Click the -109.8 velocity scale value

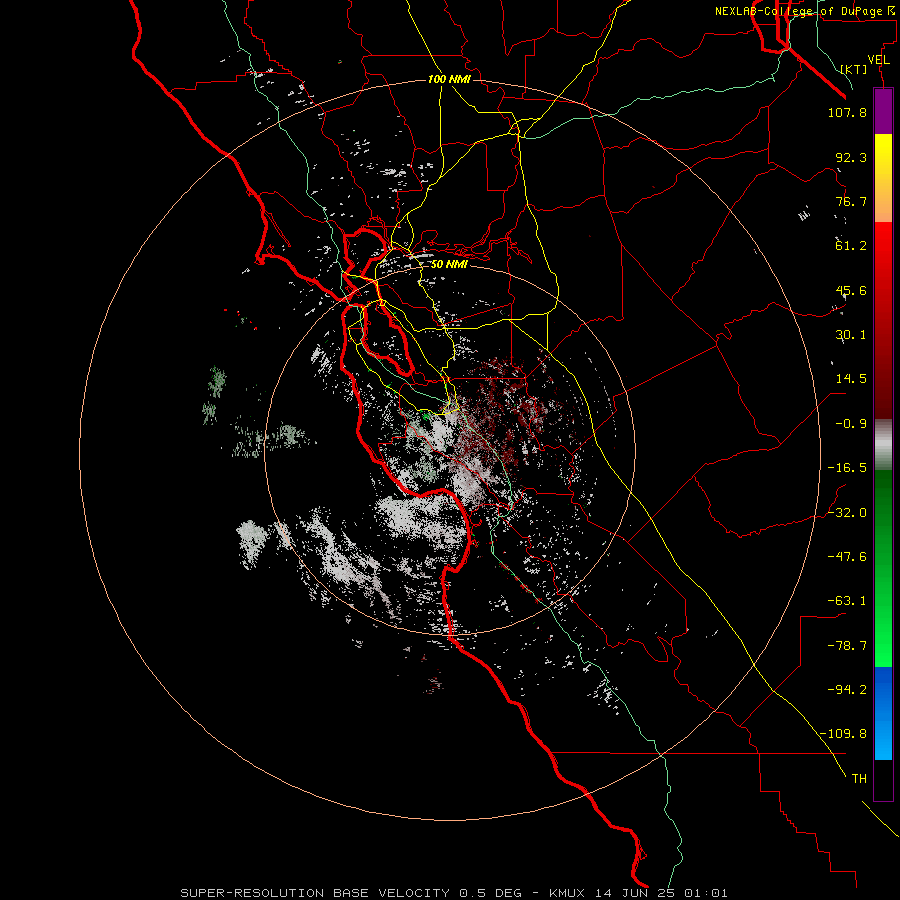point(844,734)
